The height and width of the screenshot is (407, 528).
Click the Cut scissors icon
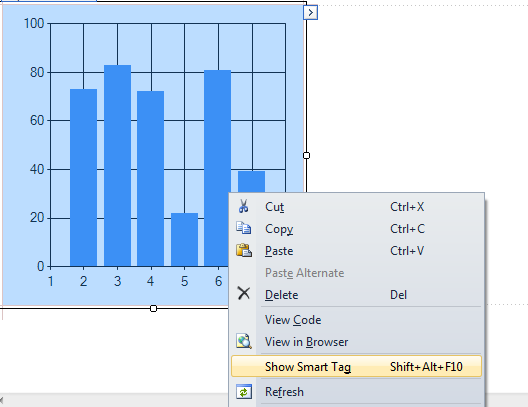[x=243, y=206]
